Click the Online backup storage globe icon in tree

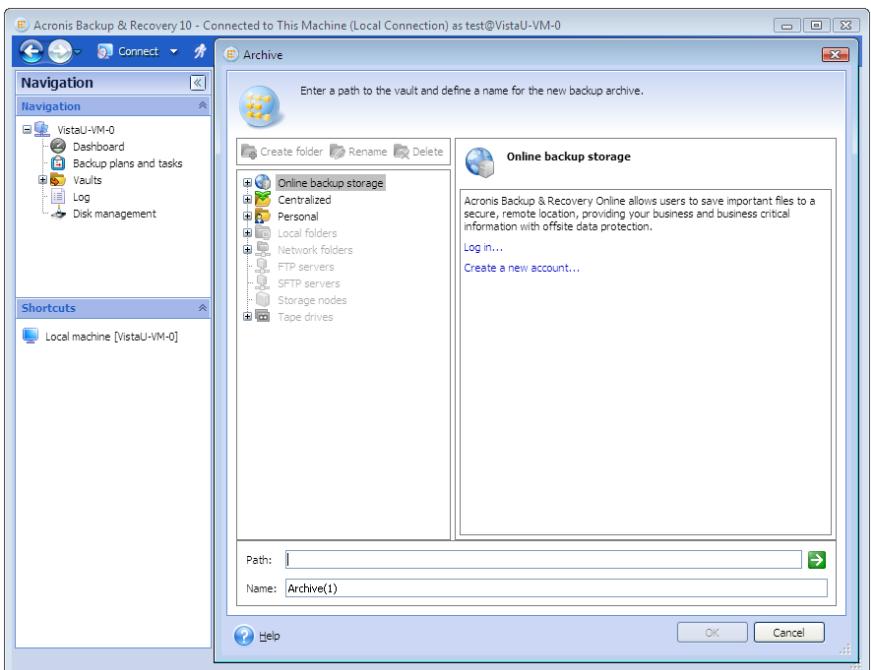point(263,182)
